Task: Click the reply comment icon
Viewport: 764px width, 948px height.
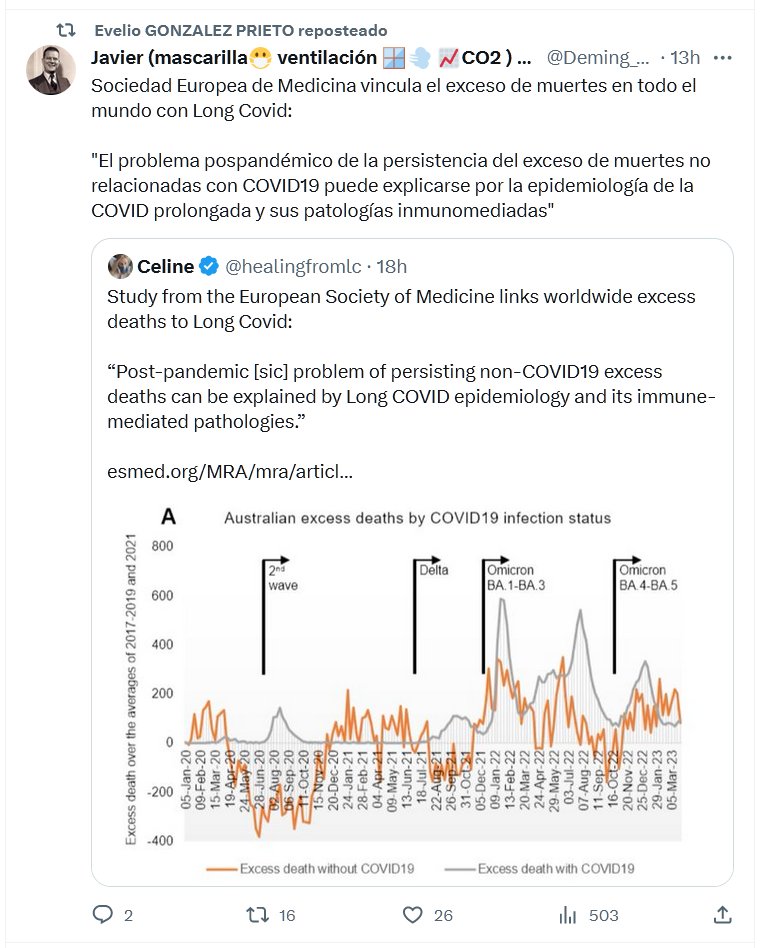Action: [x=103, y=914]
